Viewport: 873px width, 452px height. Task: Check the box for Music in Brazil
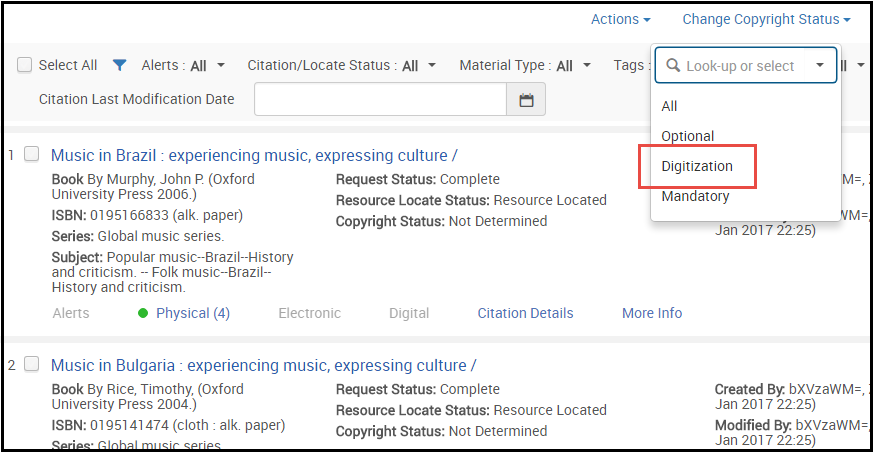[x=32, y=154]
